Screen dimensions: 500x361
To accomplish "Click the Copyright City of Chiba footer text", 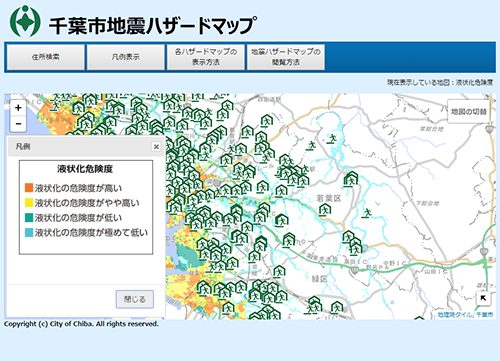I will point(81,324).
